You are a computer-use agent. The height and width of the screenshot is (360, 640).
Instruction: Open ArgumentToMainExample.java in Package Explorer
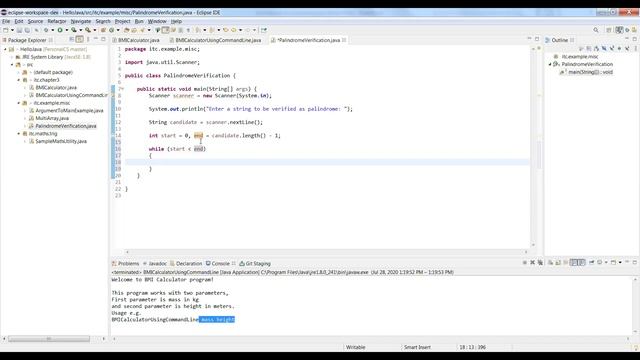(69, 111)
